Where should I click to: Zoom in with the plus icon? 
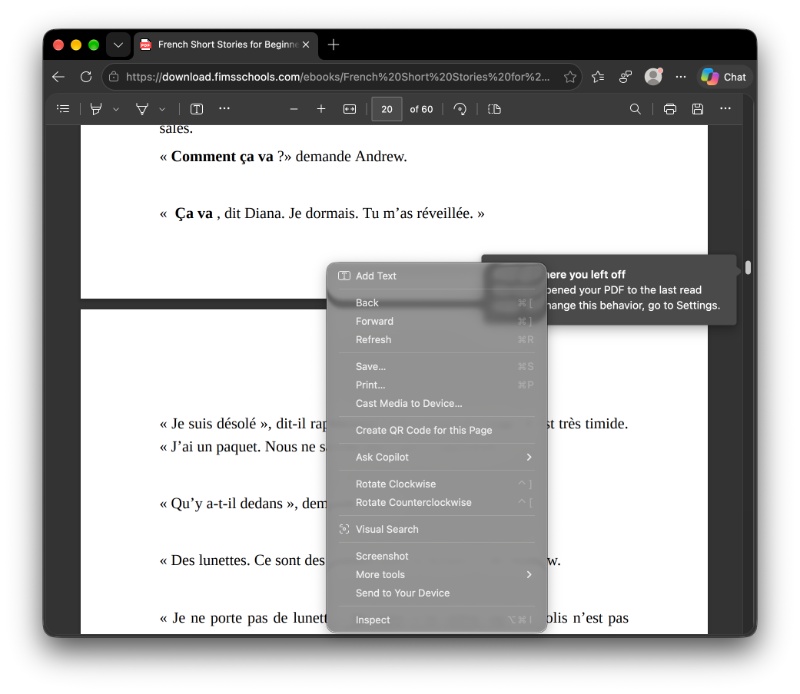pyautogui.click(x=321, y=109)
